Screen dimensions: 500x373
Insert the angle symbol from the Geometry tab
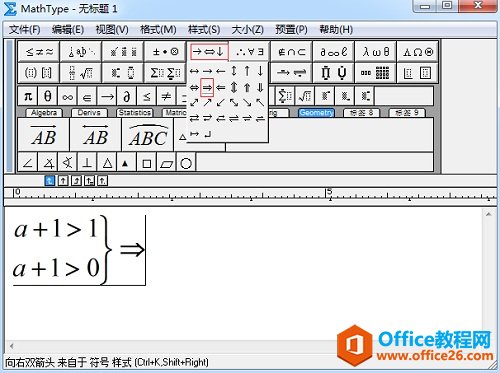tap(28, 163)
